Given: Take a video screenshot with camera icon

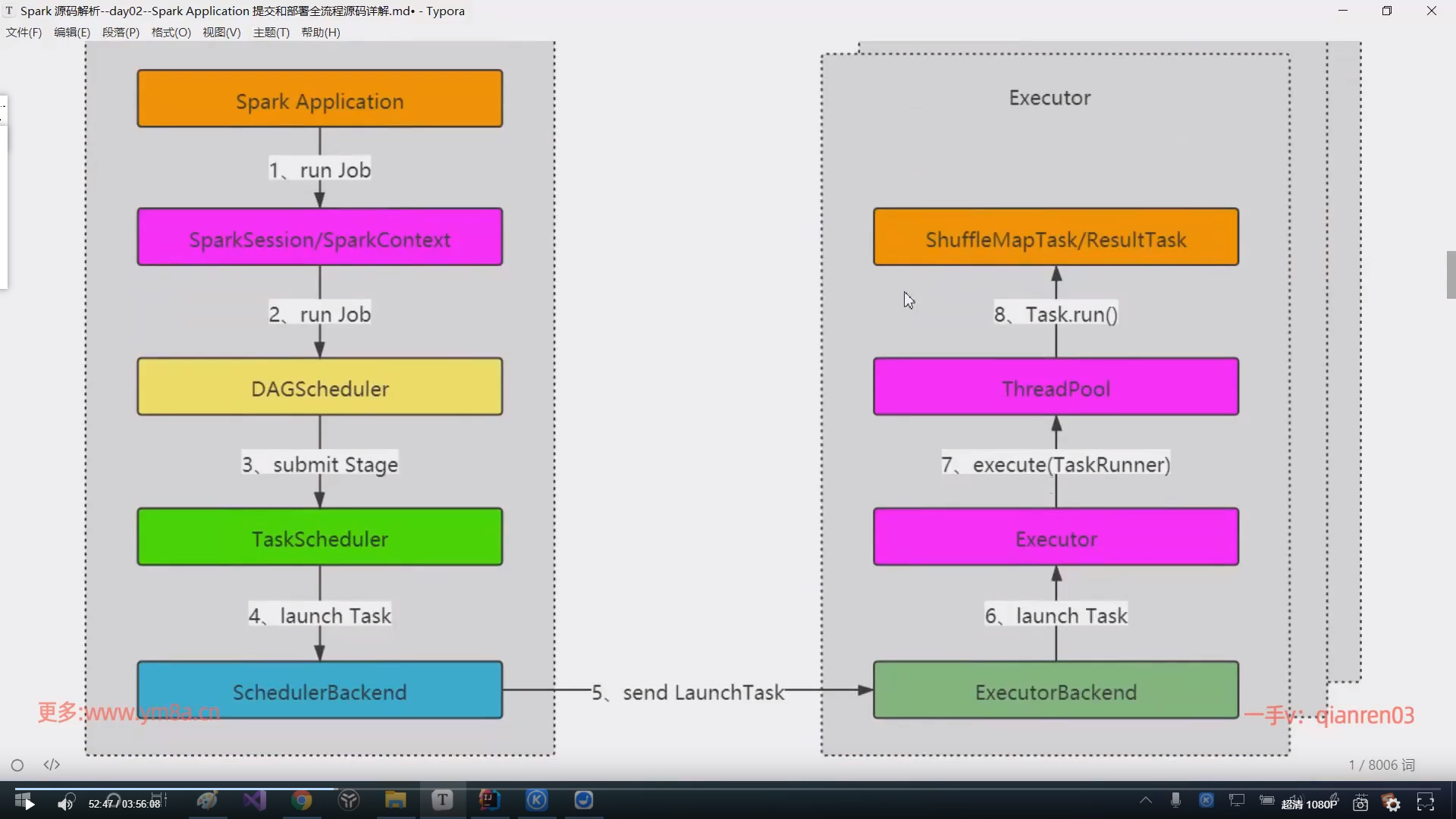Looking at the screenshot, I should pos(1360,803).
